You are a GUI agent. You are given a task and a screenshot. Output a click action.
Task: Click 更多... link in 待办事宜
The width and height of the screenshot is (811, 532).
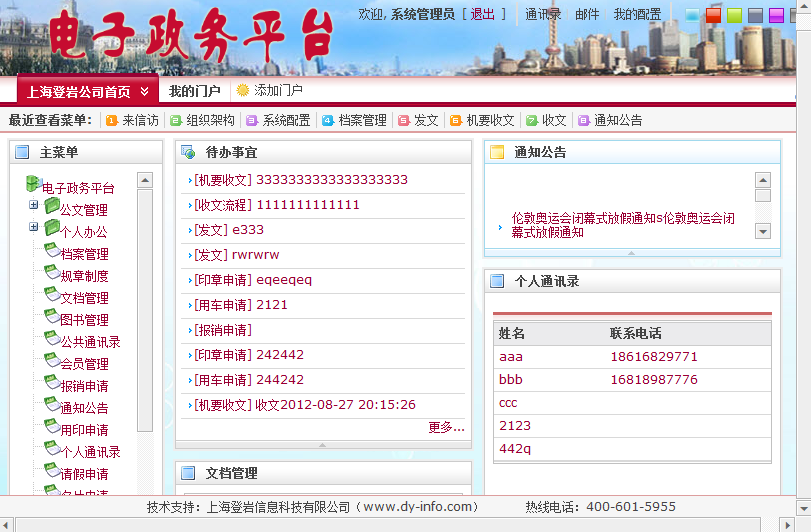[446, 427]
